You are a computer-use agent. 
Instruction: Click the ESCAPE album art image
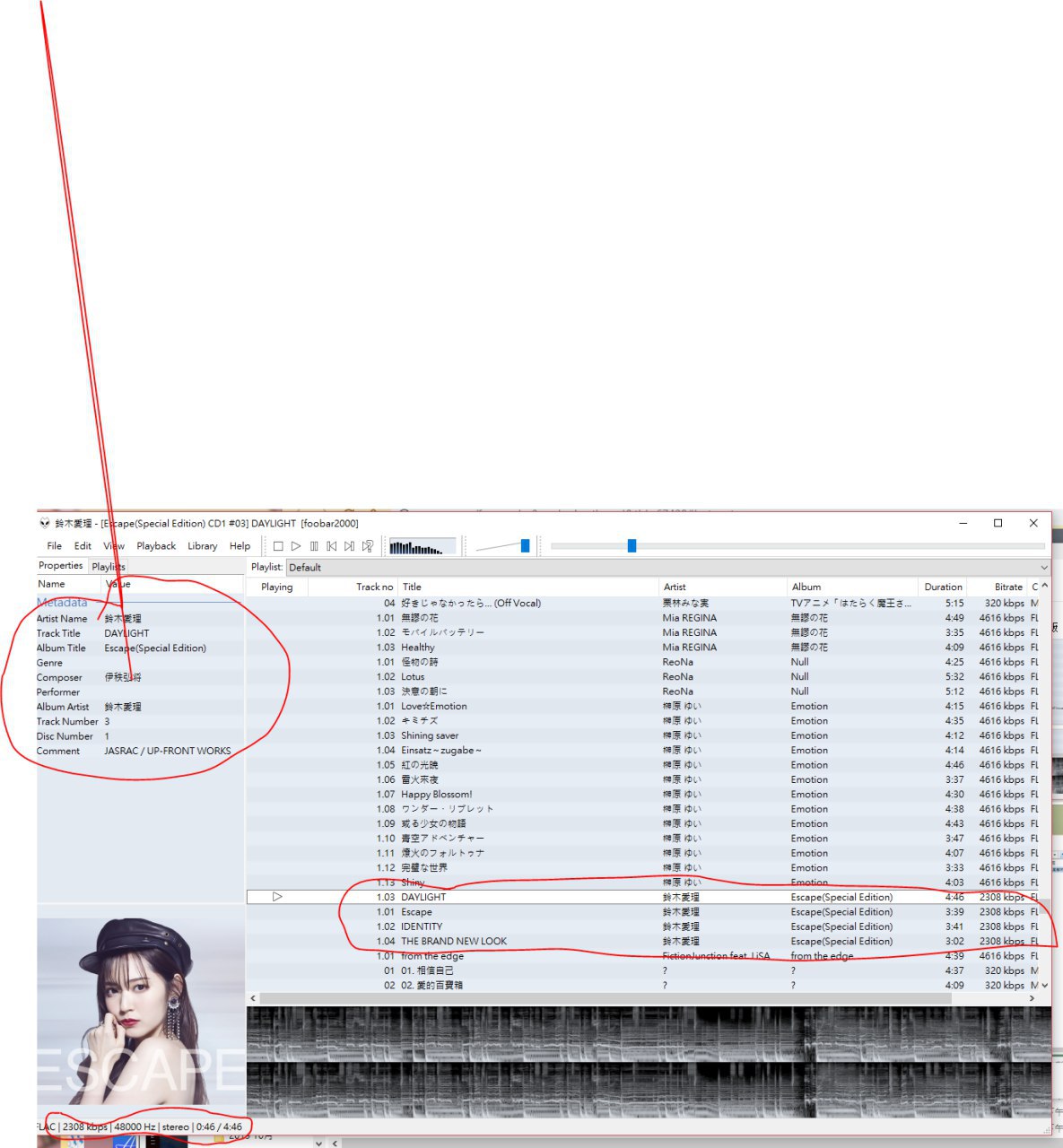(x=141, y=1012)
